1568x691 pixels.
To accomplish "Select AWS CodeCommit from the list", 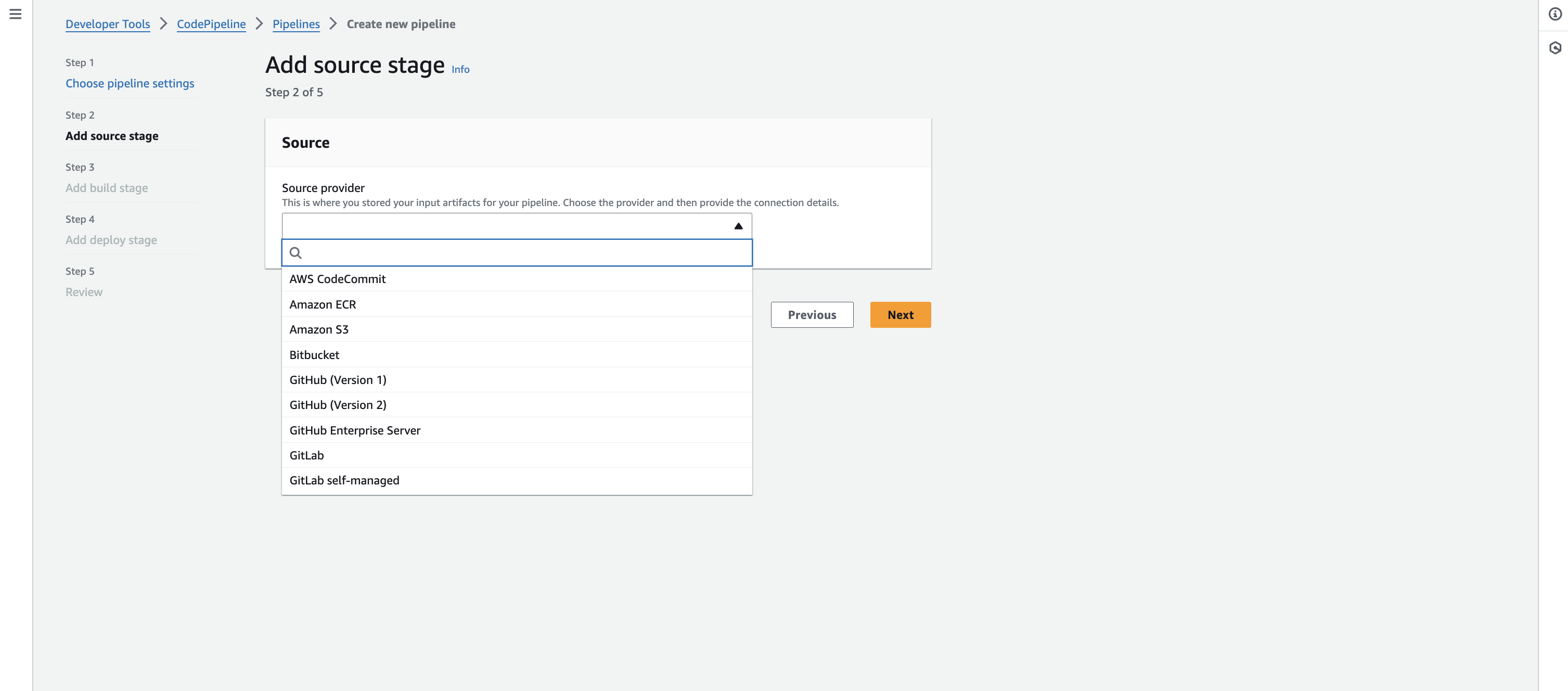I will [337, 279].
